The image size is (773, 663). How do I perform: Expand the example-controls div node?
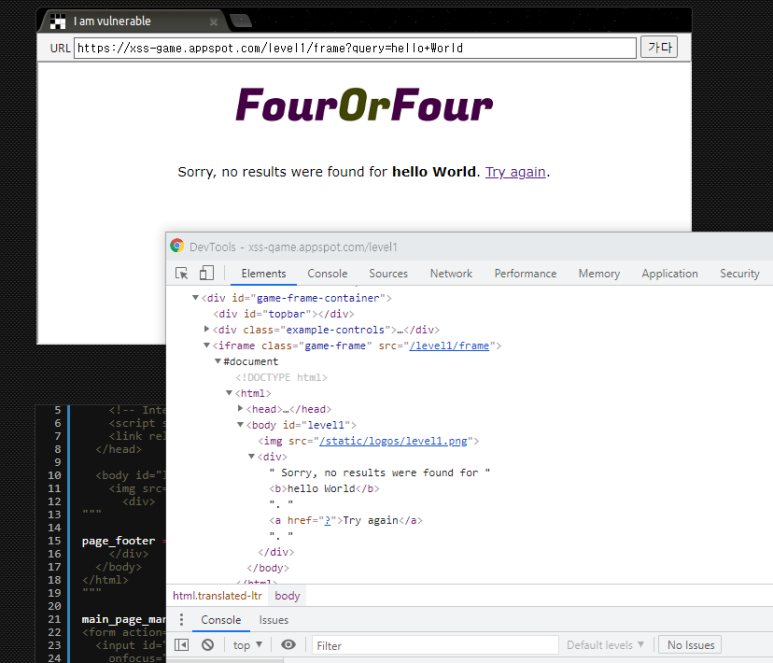[x=207, y=329]
